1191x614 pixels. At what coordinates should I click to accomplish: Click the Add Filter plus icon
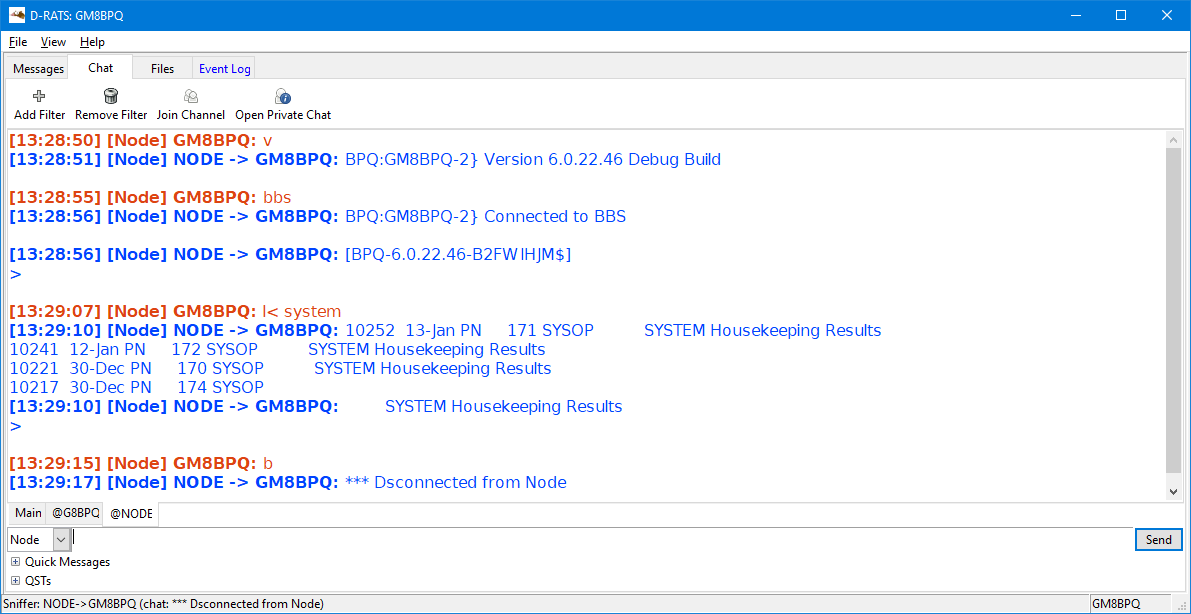point(40,97)
